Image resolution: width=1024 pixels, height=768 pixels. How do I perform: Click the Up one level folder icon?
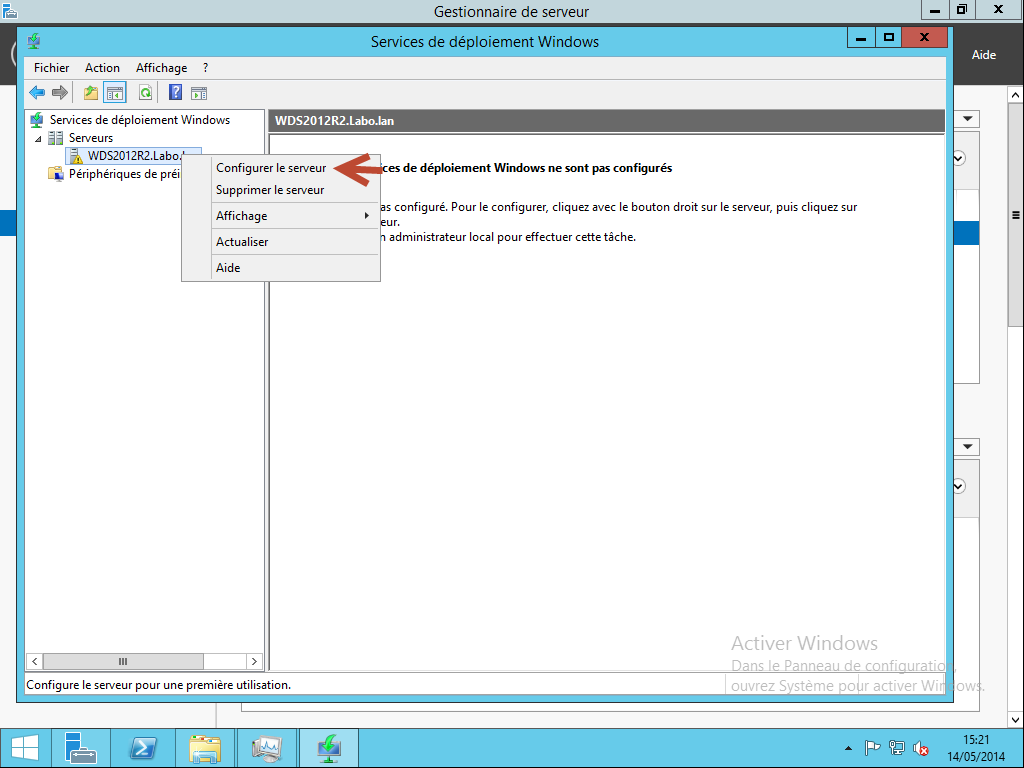pos(91,93)
